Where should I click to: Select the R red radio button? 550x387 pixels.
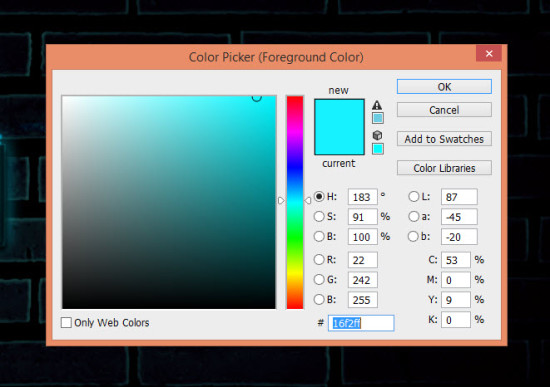click(319, 260)
